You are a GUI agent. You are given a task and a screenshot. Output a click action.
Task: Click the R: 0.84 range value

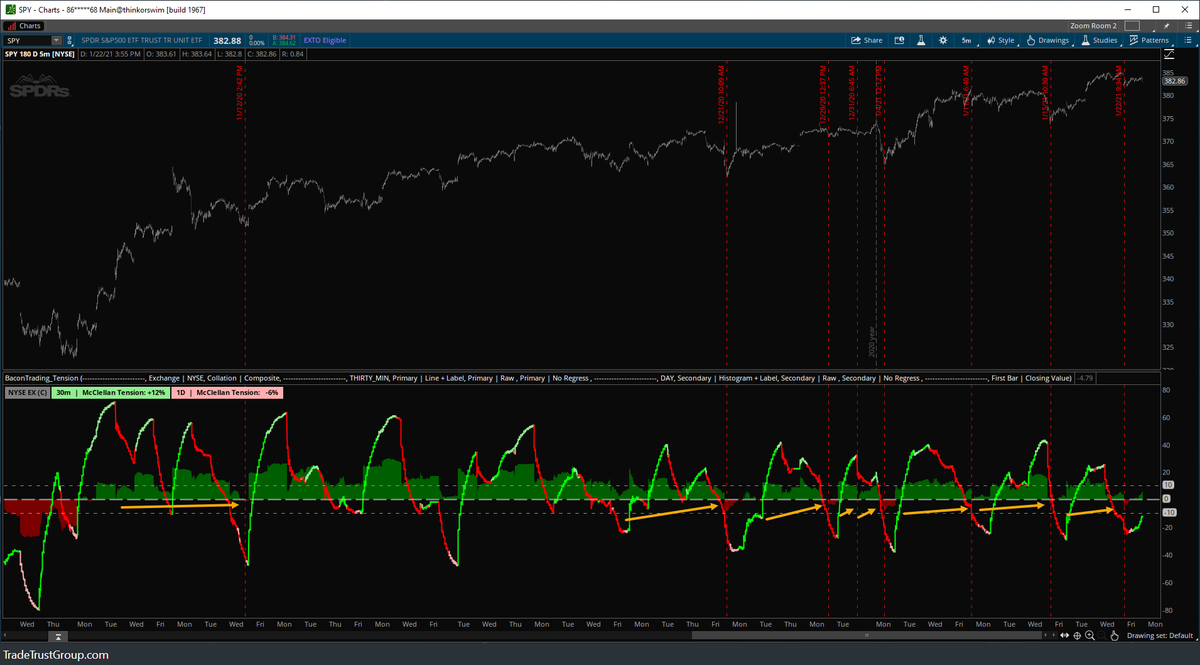pos(293,54)
